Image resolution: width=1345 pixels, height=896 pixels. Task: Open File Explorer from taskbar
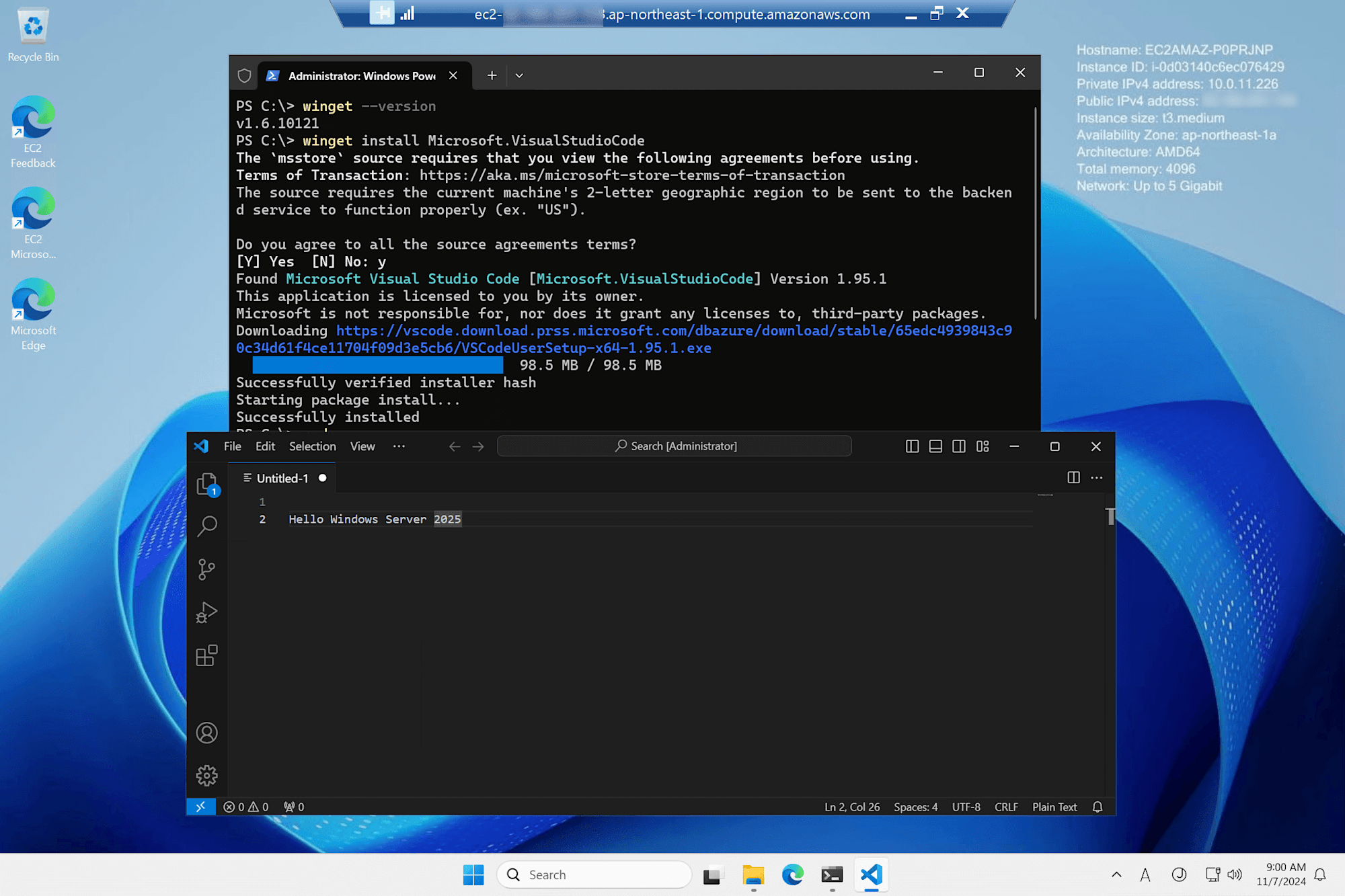click(x=753, y=874)
